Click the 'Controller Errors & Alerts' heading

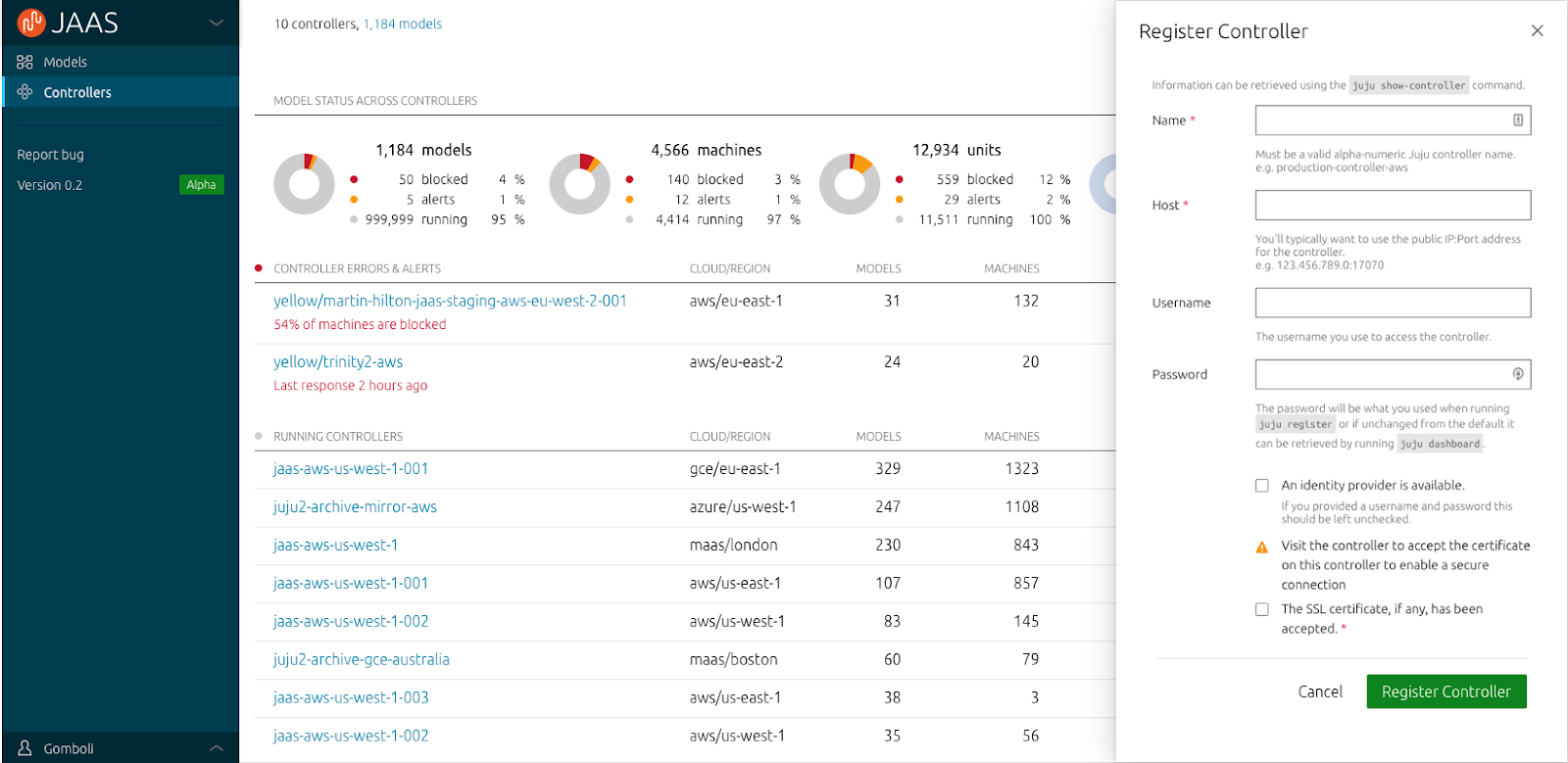tap(357, 268)
